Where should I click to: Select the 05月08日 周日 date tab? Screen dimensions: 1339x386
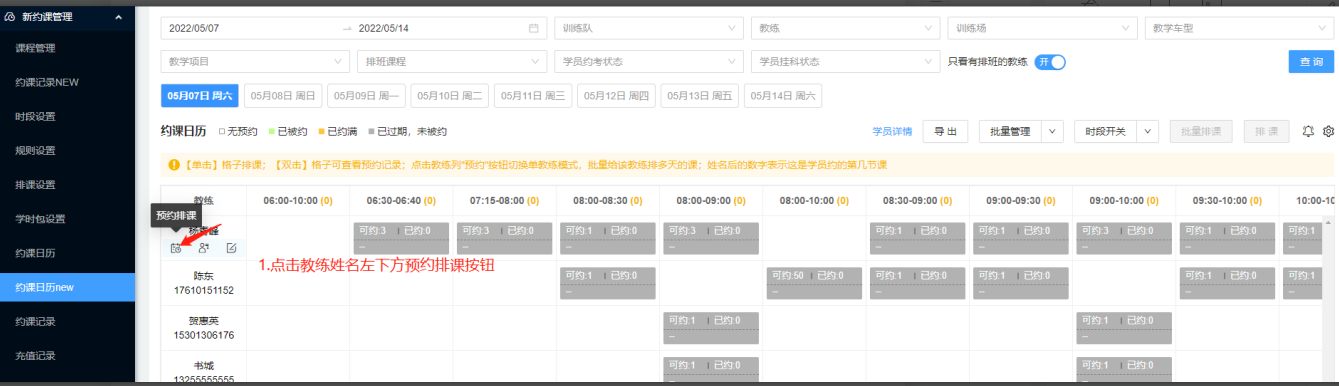pos(283,96)
